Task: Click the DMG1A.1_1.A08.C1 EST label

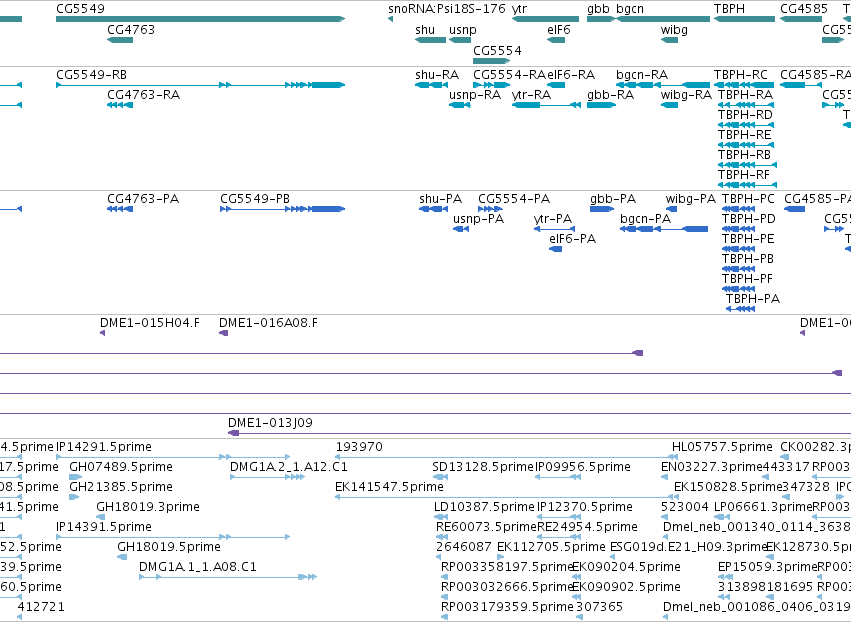Action: [198, 567]
